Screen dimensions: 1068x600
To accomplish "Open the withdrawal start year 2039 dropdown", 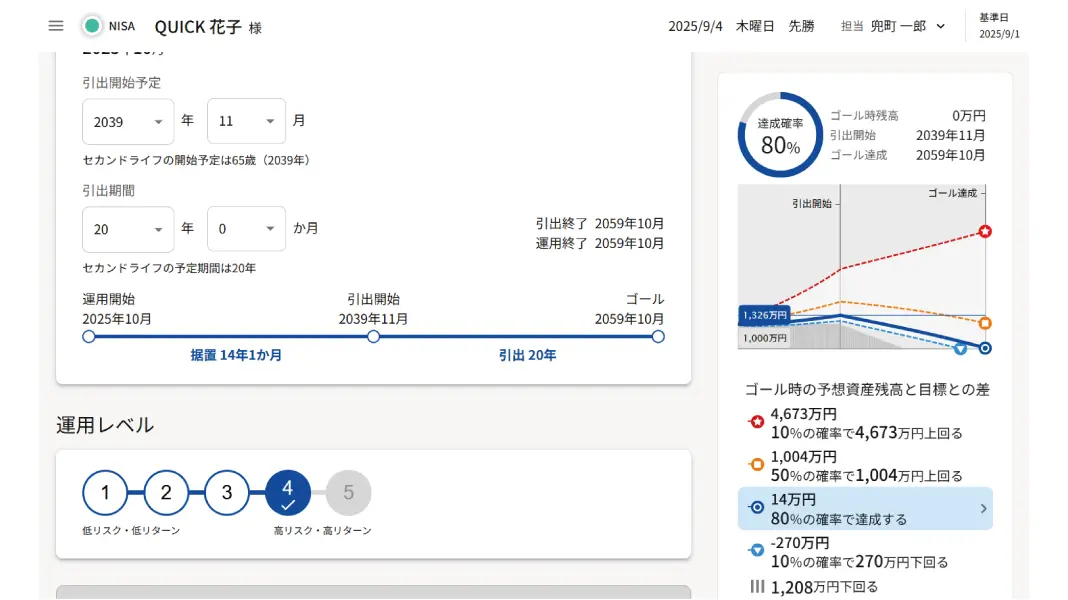I will (128, 122).
